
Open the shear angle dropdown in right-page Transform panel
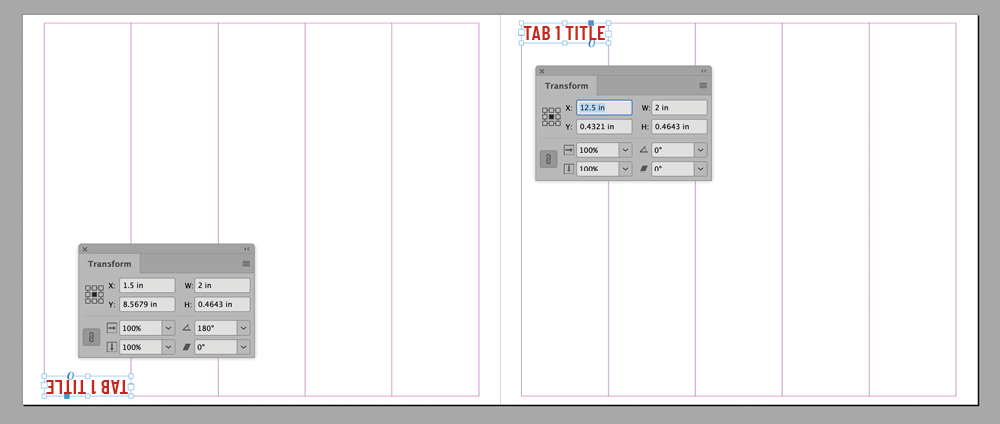(701, 170)
